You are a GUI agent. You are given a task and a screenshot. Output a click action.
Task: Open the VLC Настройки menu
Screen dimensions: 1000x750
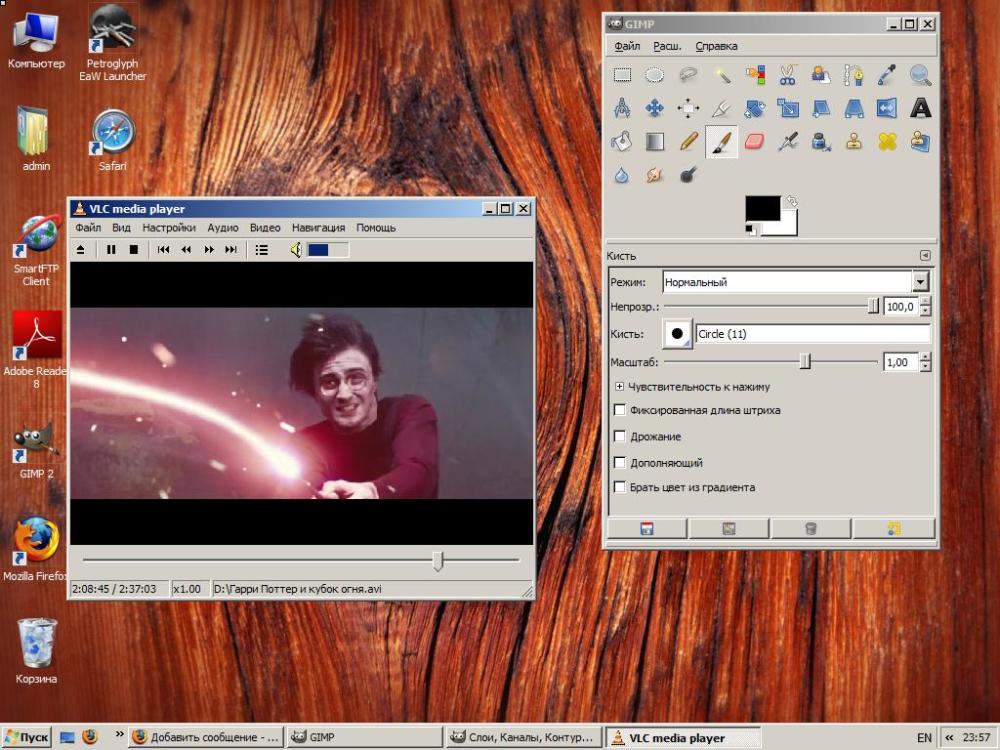pos(169,228)
